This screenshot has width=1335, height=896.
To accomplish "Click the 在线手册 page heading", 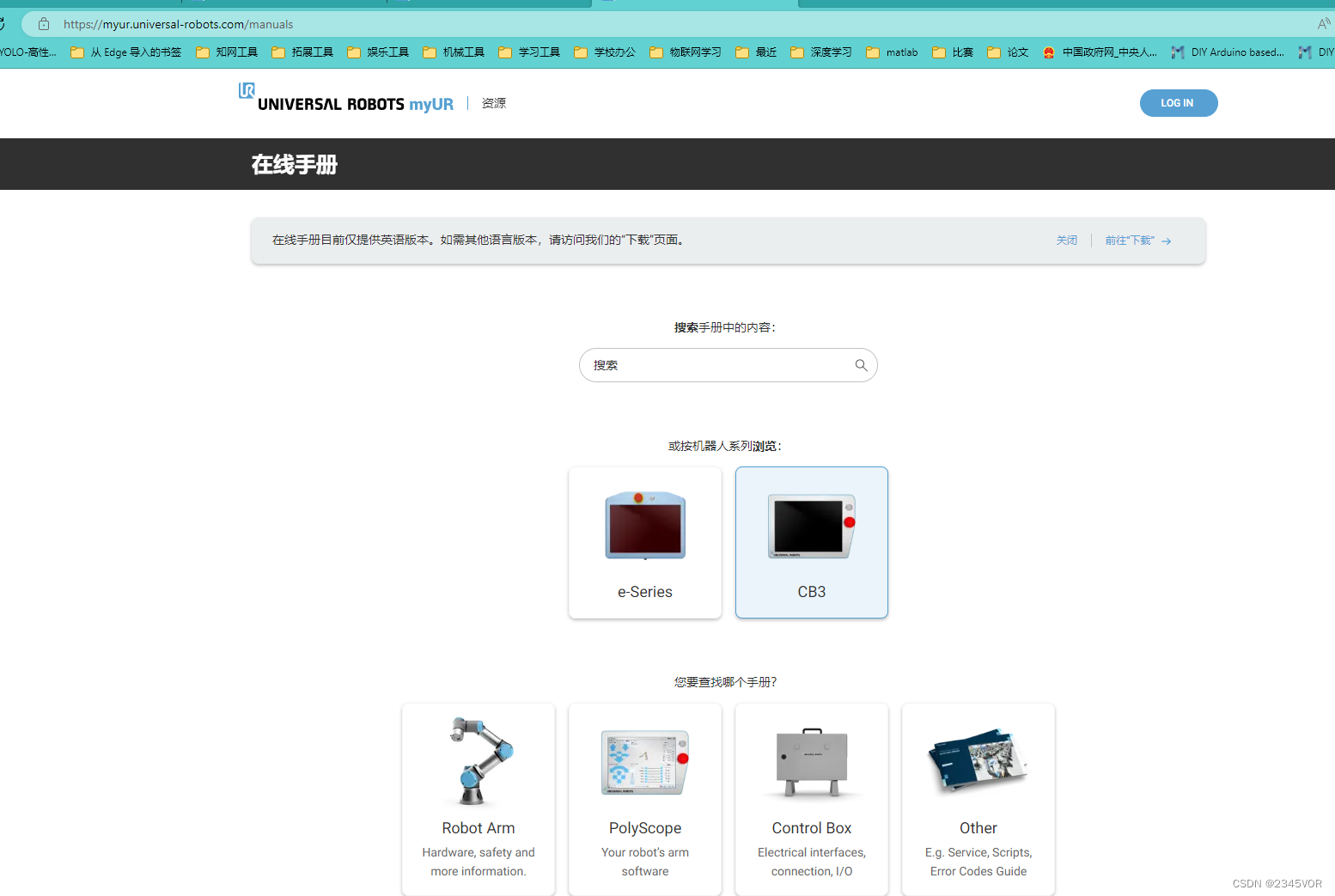I will pyautogui.click(x=295, y=164).
